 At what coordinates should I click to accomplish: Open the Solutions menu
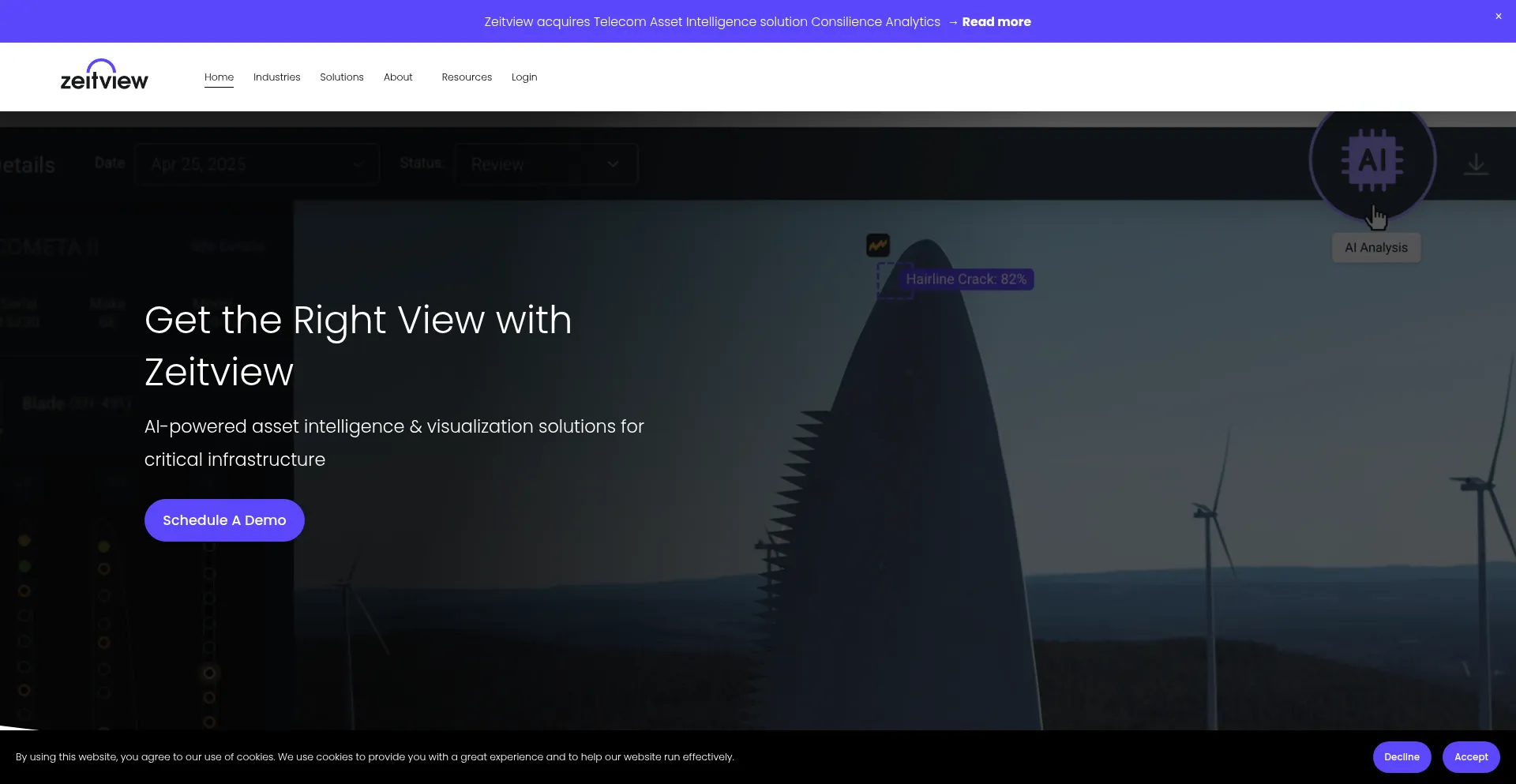tap(341, 77)
